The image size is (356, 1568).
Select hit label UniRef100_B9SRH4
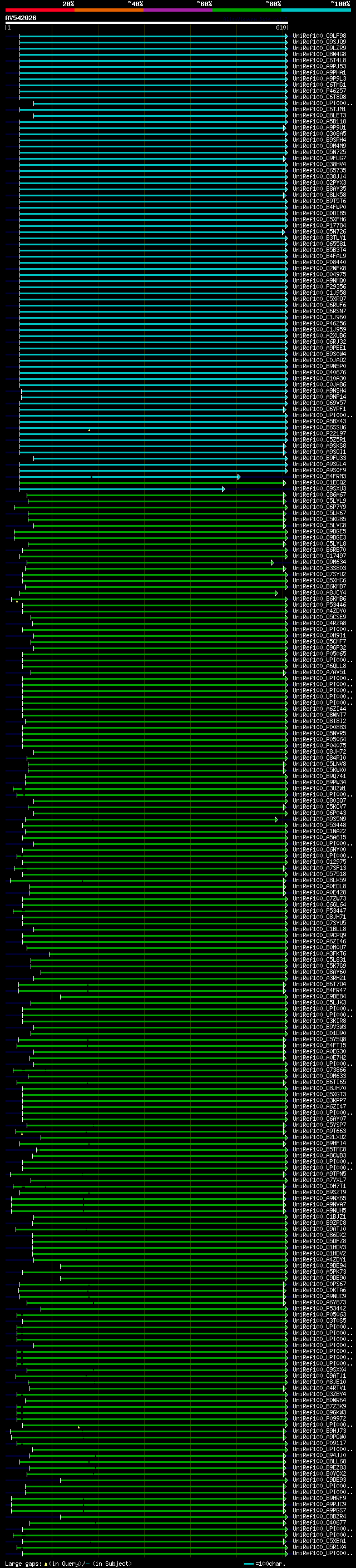tap(319, 140)
